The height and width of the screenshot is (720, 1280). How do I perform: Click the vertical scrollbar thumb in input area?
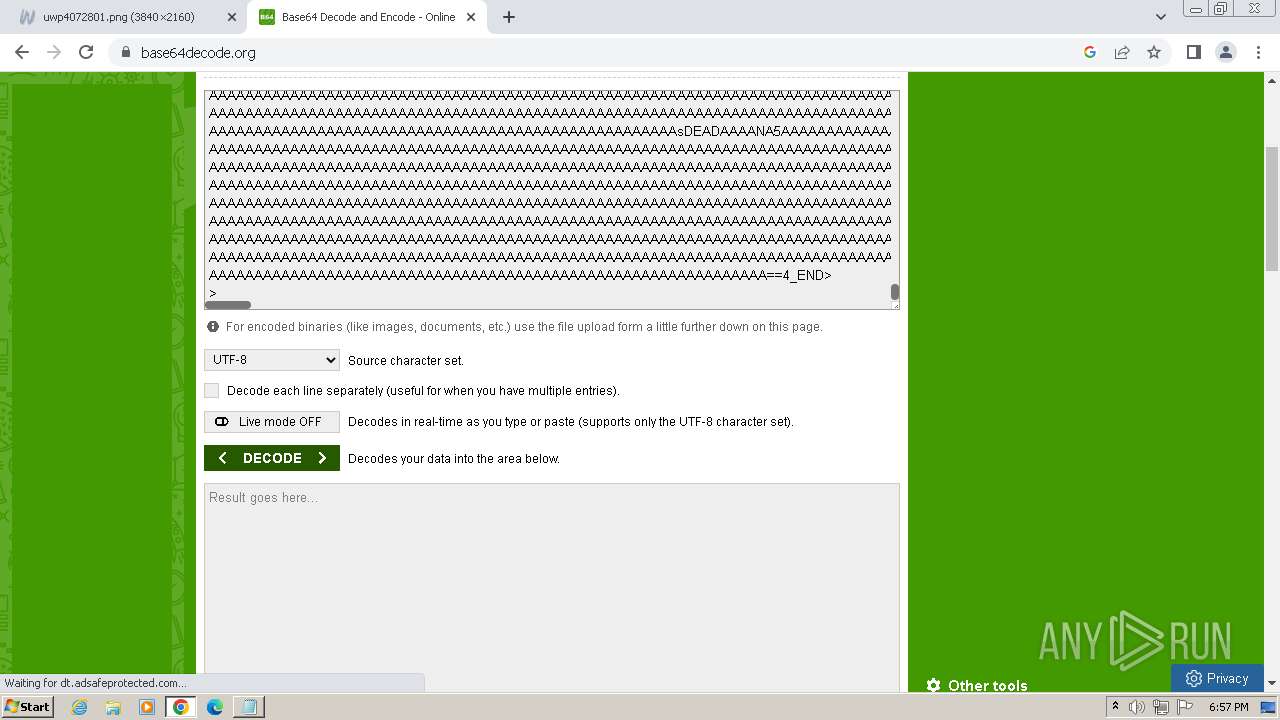tap(895, 292)
